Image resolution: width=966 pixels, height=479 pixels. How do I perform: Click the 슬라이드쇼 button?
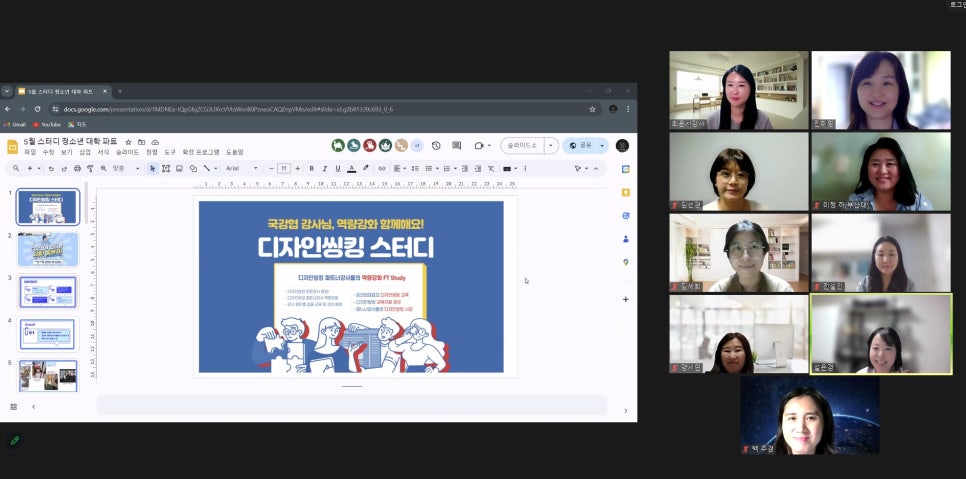[522, 145]
